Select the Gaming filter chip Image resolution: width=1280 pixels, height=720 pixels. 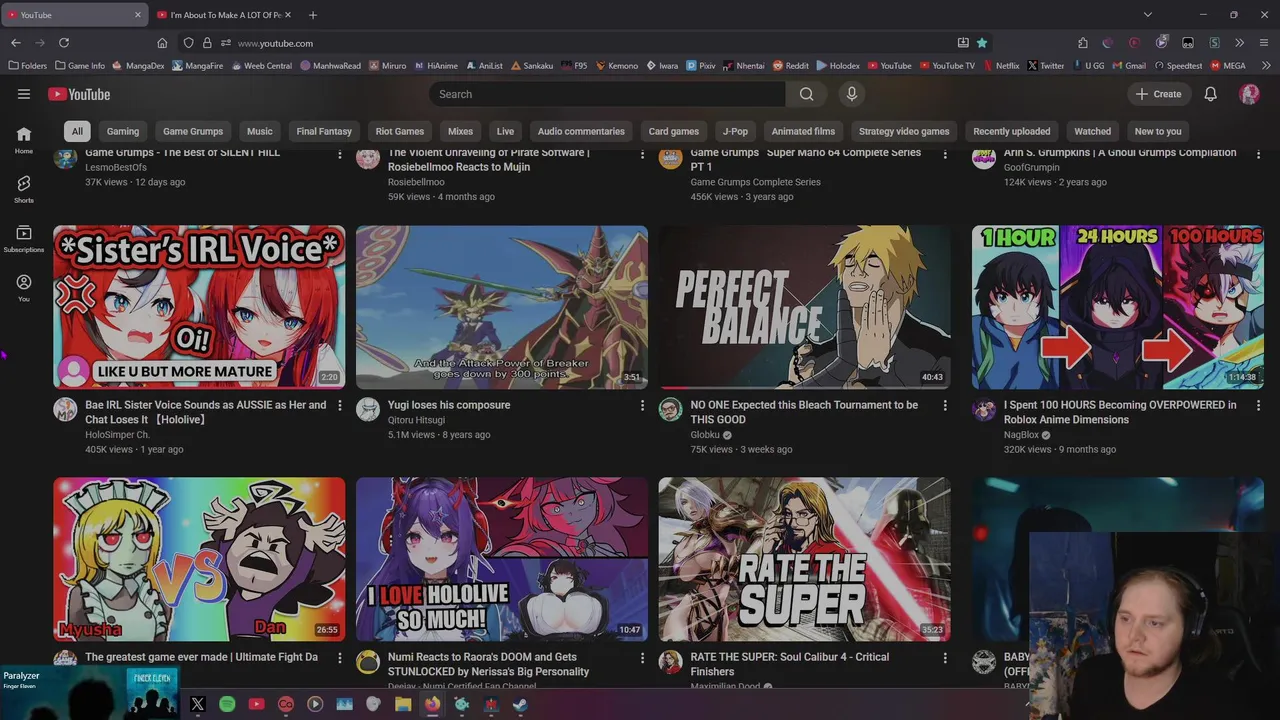pos(123,131)
